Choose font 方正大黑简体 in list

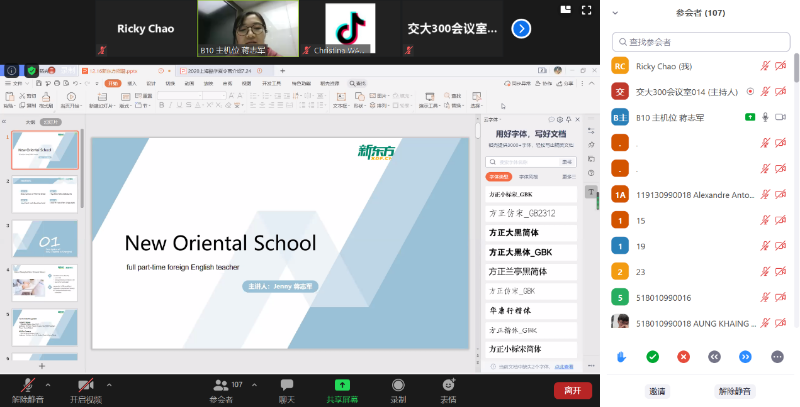pyautogui.click(x=531, y=233)
